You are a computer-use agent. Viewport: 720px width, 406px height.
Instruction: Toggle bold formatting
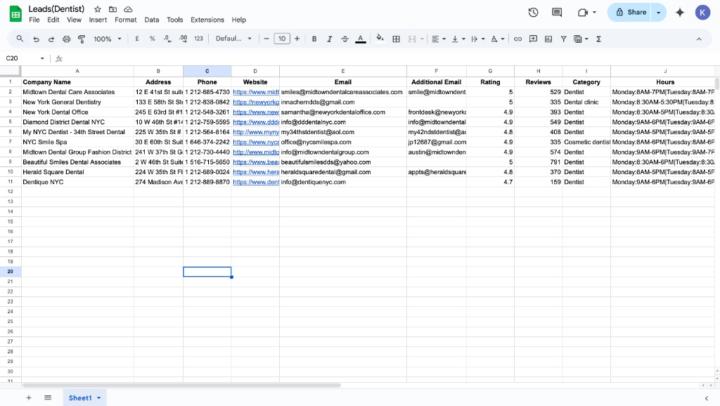pyautogui.click(x=314, y=39)
